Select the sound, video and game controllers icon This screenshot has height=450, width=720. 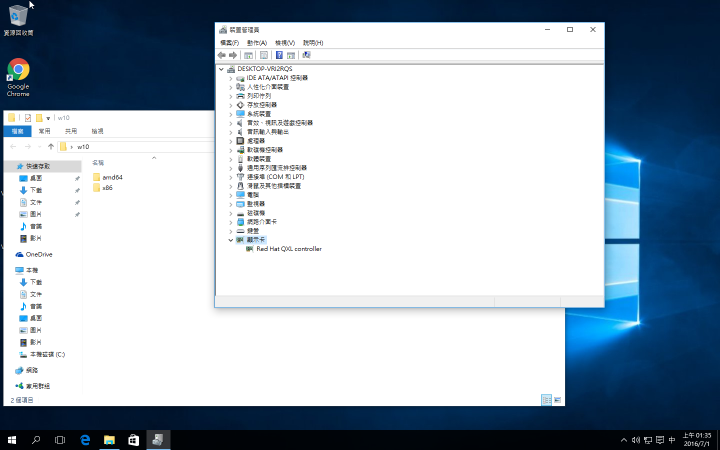point(240,123)
